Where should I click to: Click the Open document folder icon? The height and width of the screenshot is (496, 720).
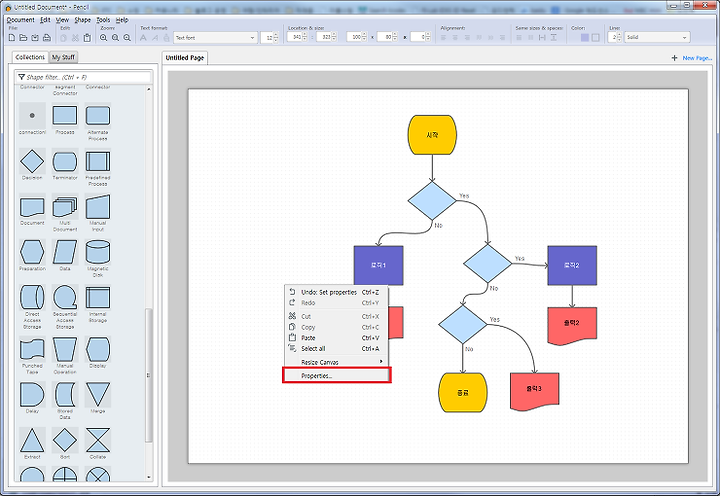click(23, 38)
